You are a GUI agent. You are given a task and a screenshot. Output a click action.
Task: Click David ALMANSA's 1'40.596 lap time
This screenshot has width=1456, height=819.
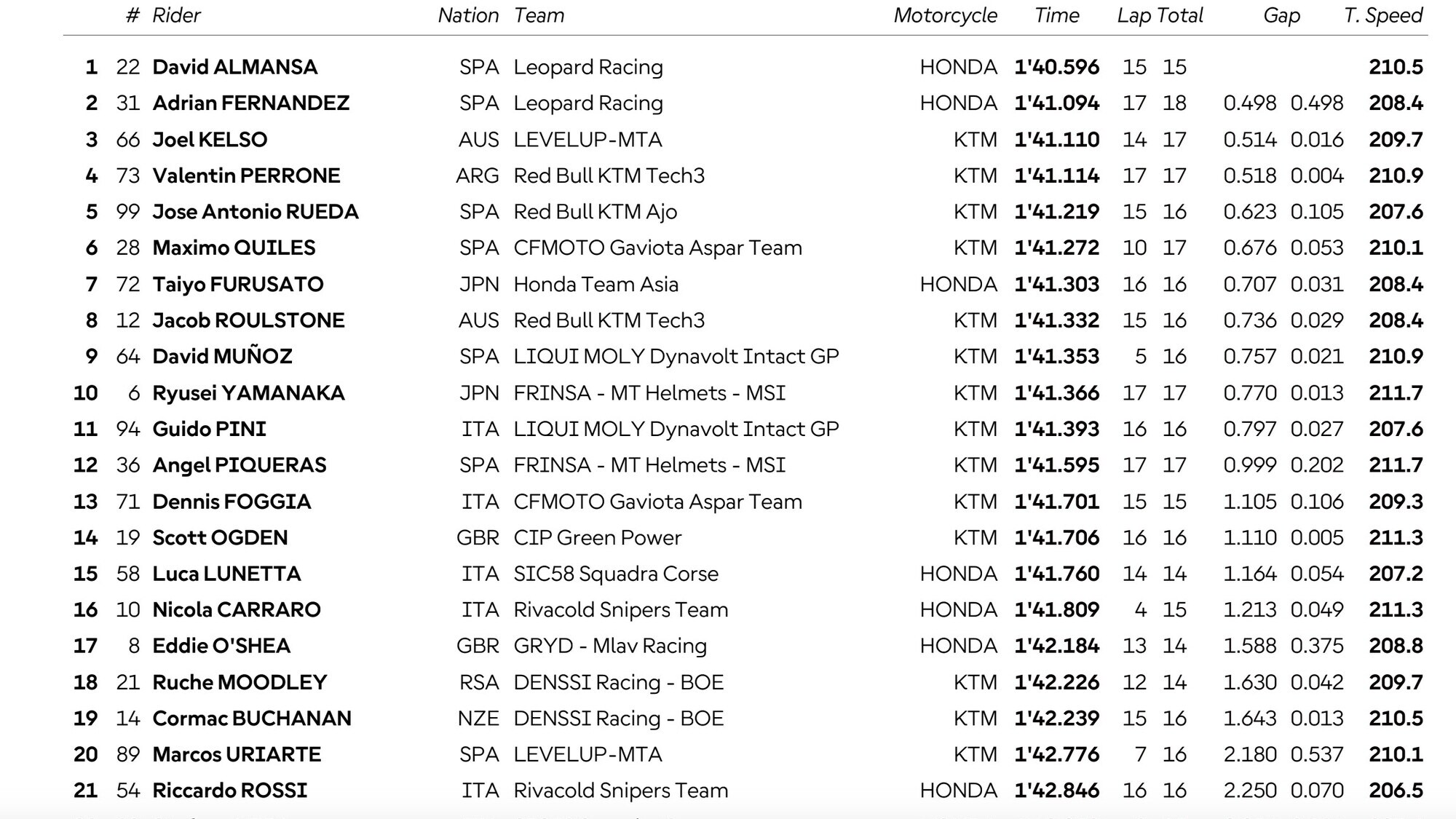(1056, 67)
